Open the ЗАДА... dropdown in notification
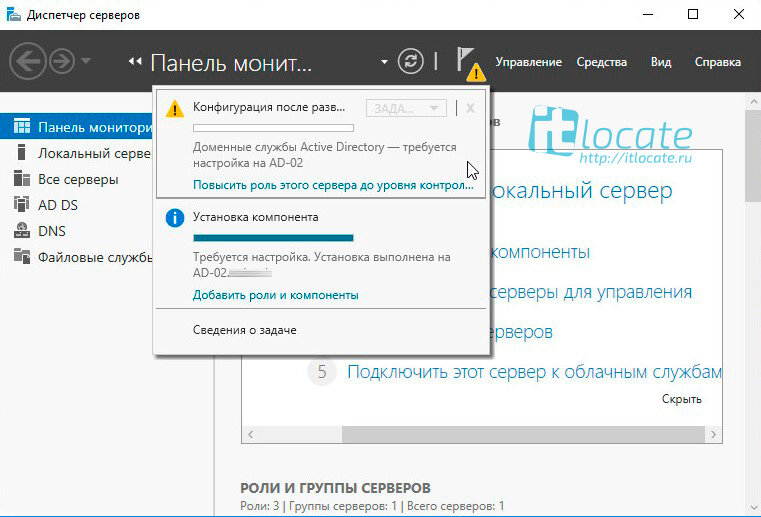The width and height of the screenshot is (761, 517). pos(406,108)
